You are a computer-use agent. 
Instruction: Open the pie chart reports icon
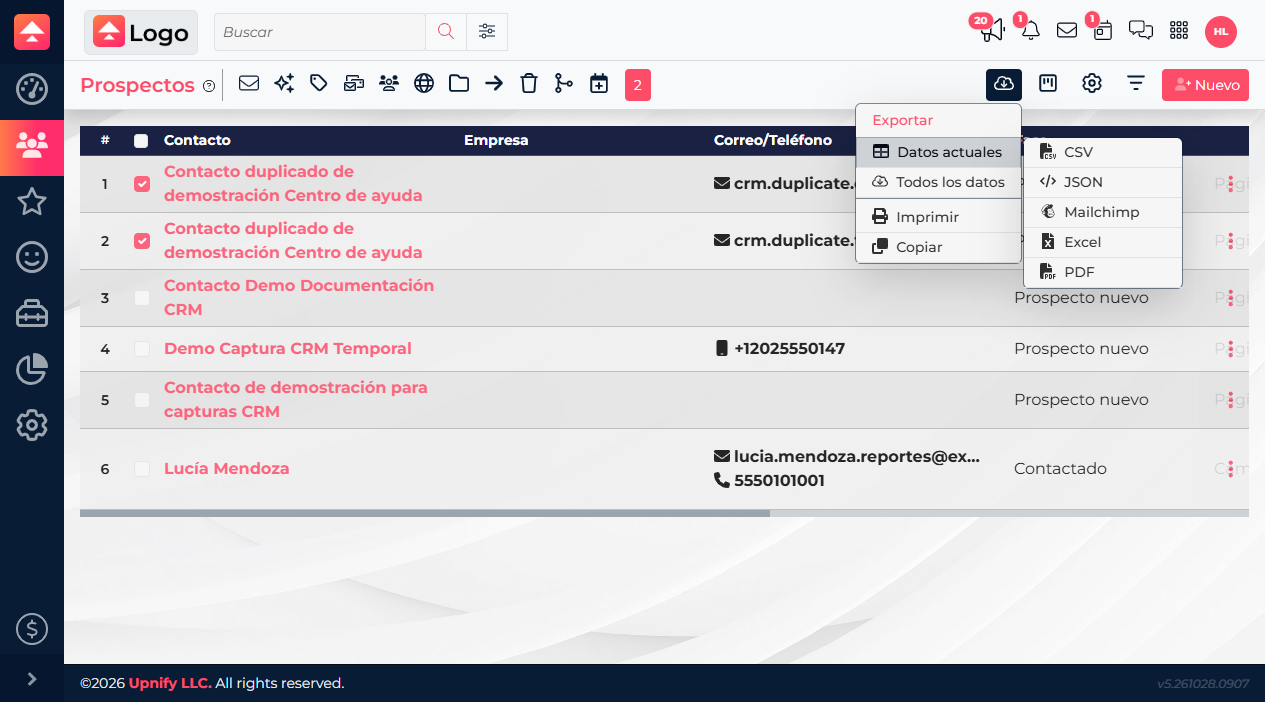tap(32, 370)
